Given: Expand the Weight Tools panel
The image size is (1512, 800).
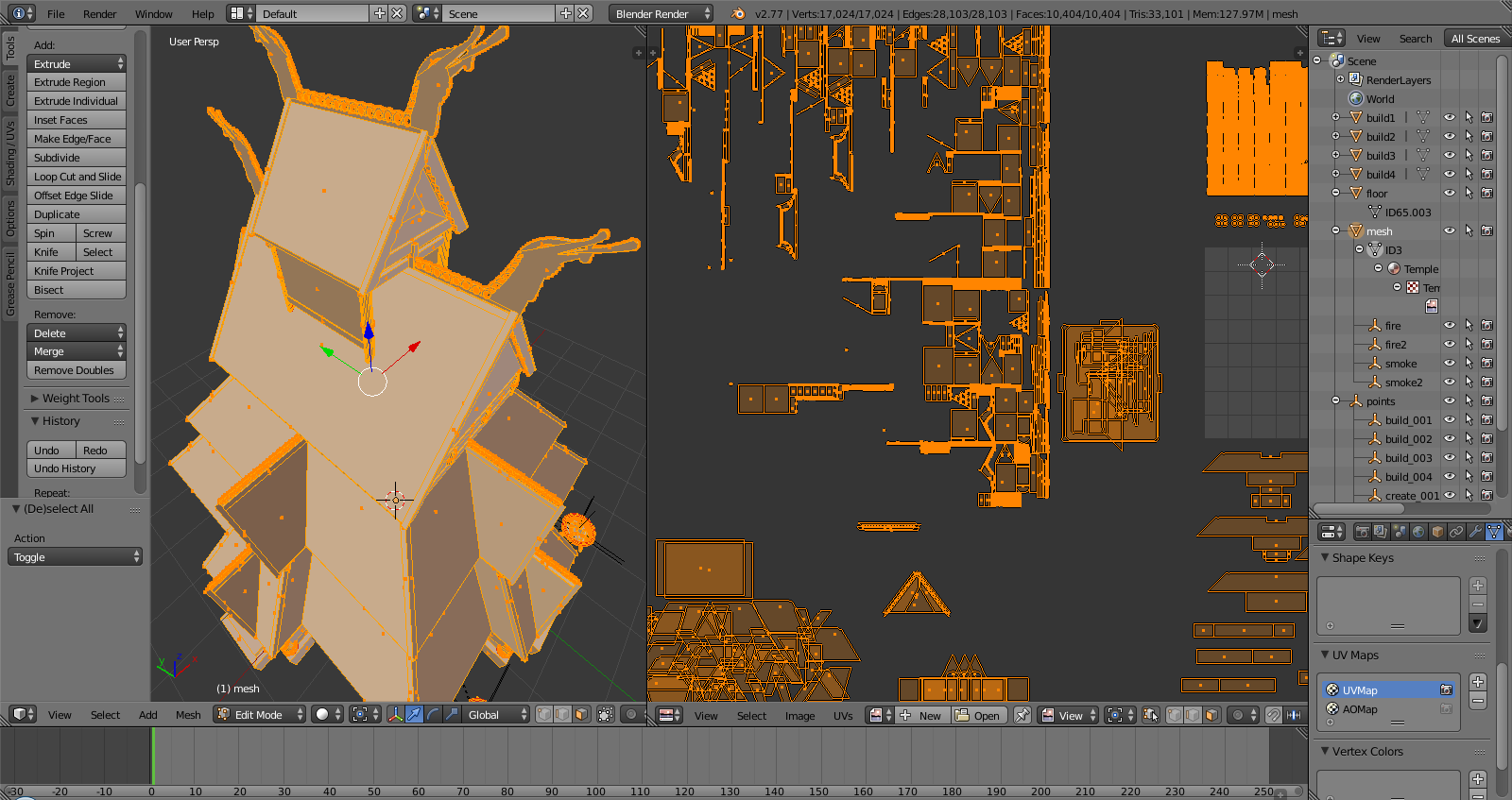Looking at the screenshot, I should click(76, 399).
